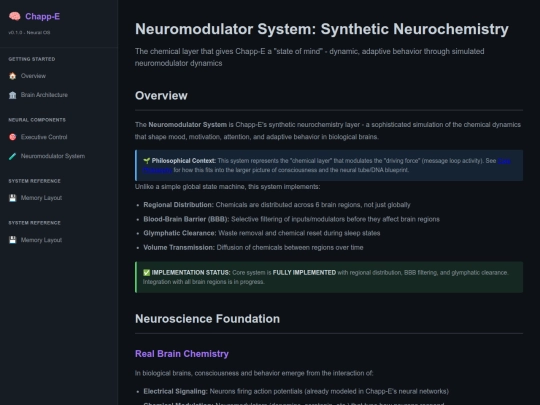540x405 pixels.
Task: Click the 'v0.1.0 - Neural OS' version text
Action: click(29, 32)
